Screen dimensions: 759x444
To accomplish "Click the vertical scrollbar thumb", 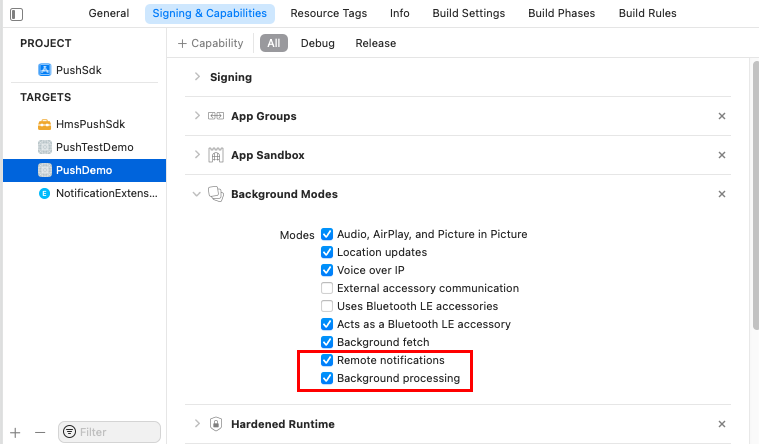I will click(x=756, y=196).
